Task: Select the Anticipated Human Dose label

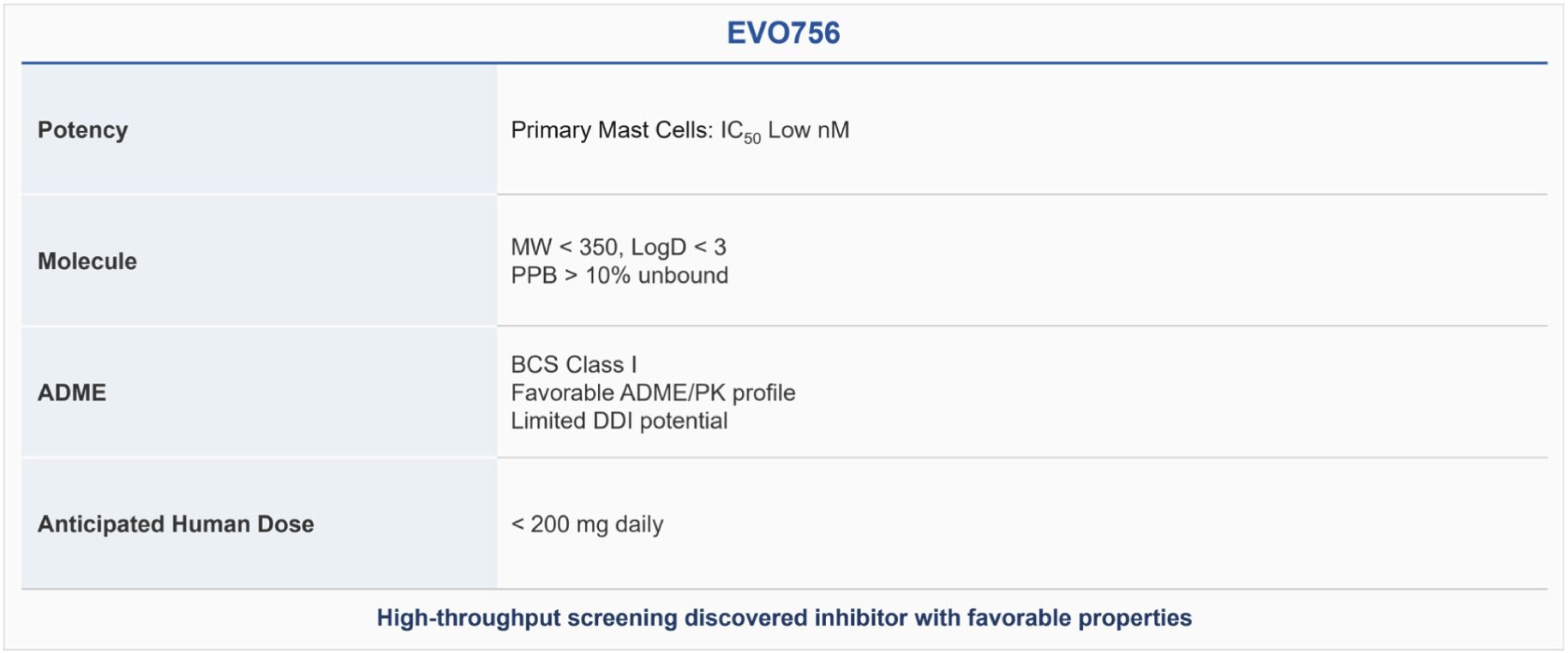Action: coord(176,524)
